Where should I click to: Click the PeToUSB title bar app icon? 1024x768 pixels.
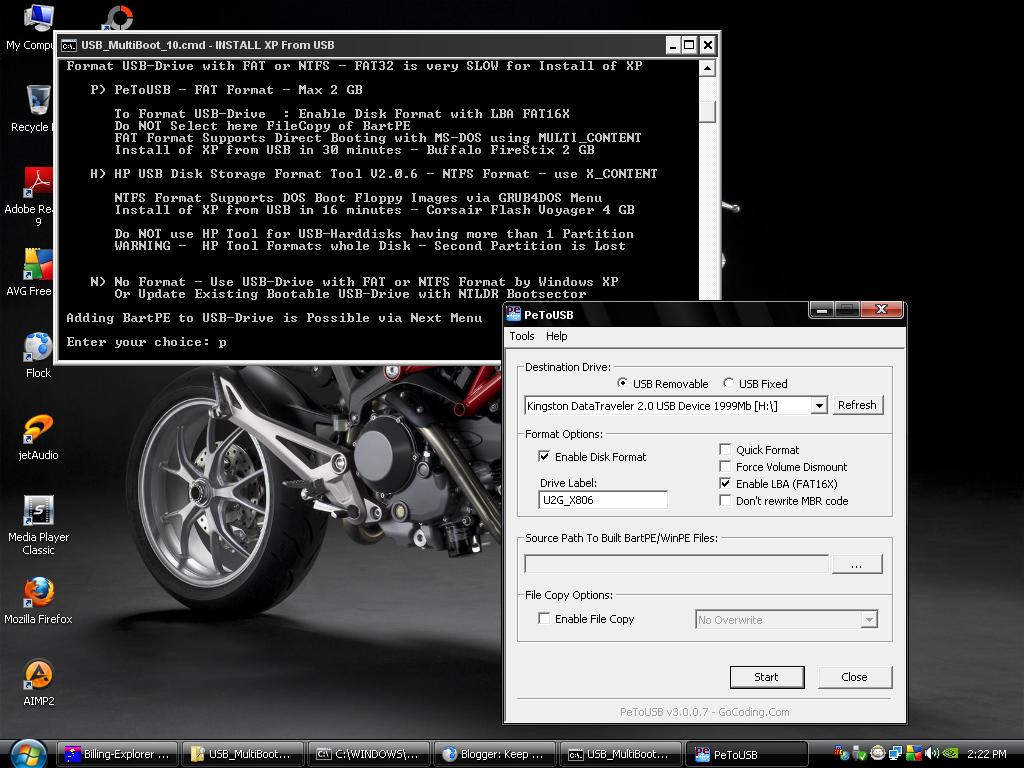point(513,314)
